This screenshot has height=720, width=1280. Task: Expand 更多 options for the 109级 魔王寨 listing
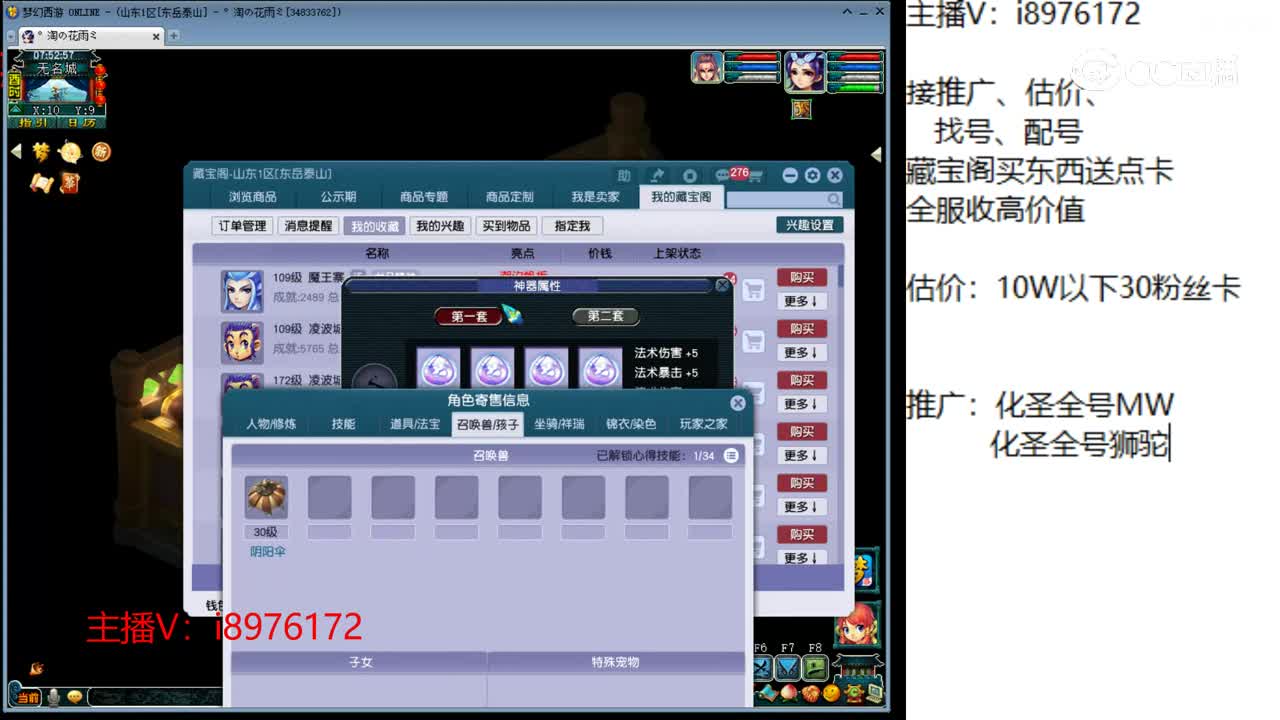802,302
